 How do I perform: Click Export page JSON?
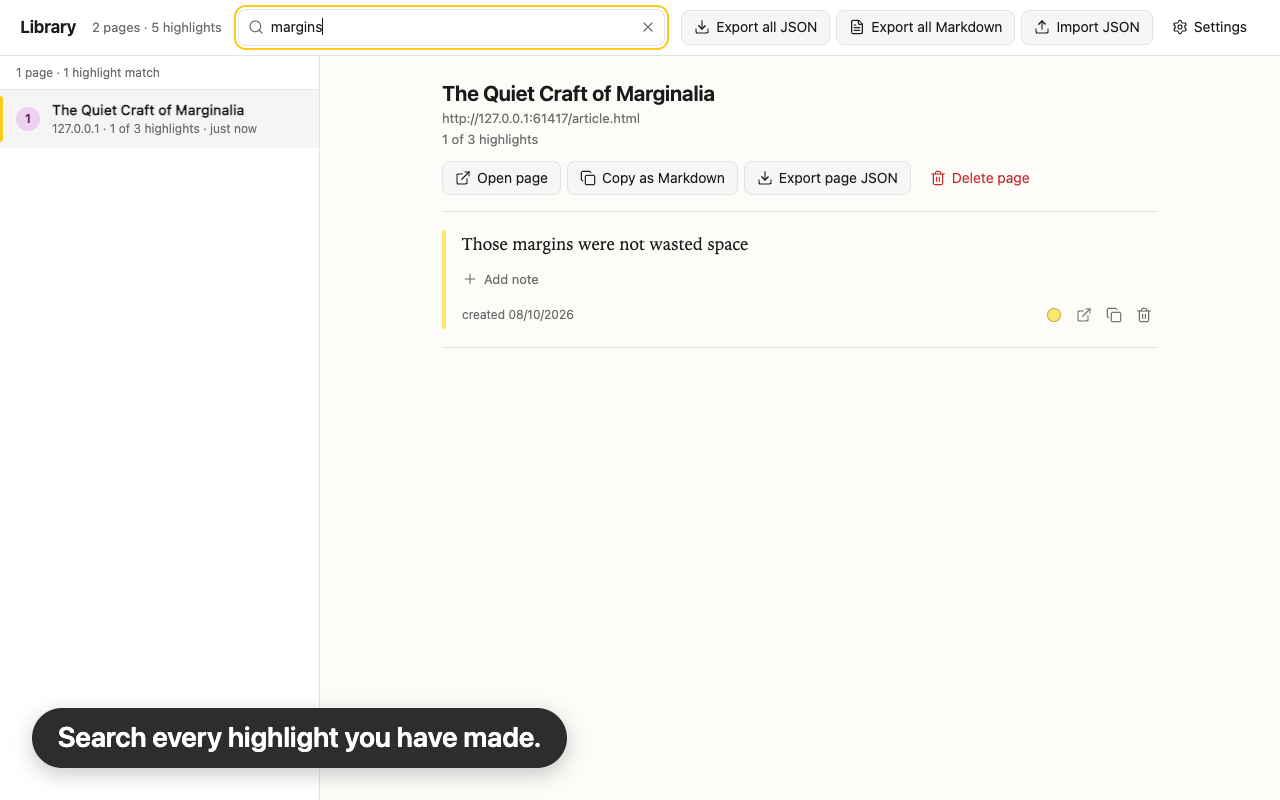pos(827,178)
